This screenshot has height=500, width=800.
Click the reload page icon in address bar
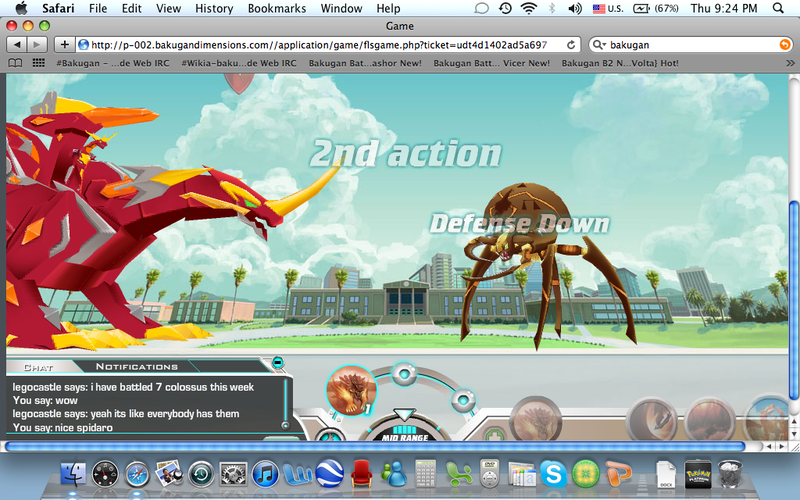point(571,45)
